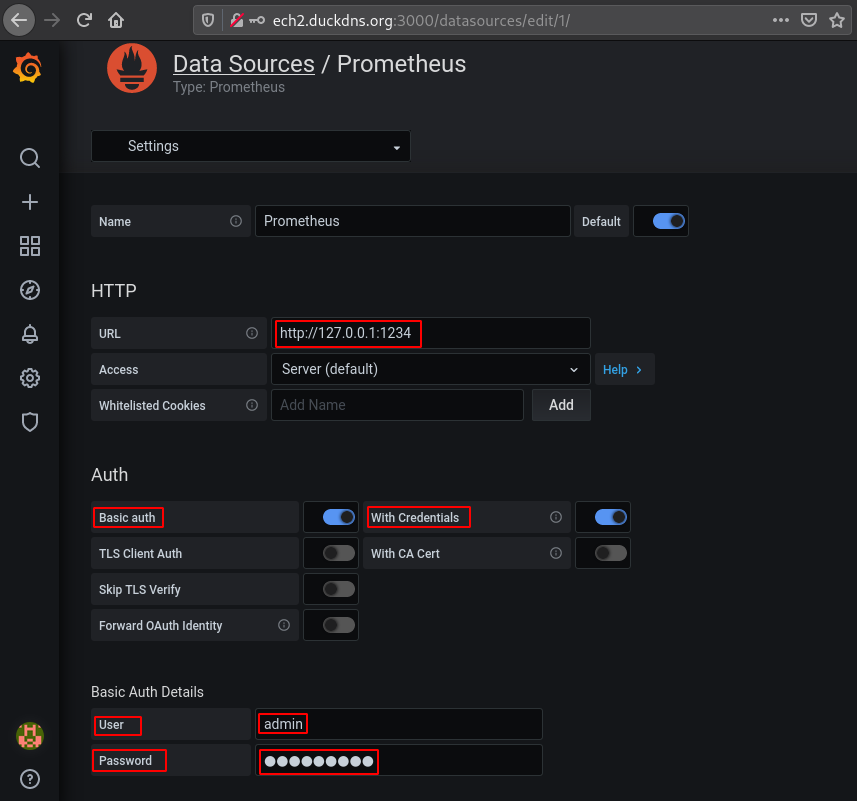Click the saved-login key icon in the address bar
The image size is (857, 801).
257,21
